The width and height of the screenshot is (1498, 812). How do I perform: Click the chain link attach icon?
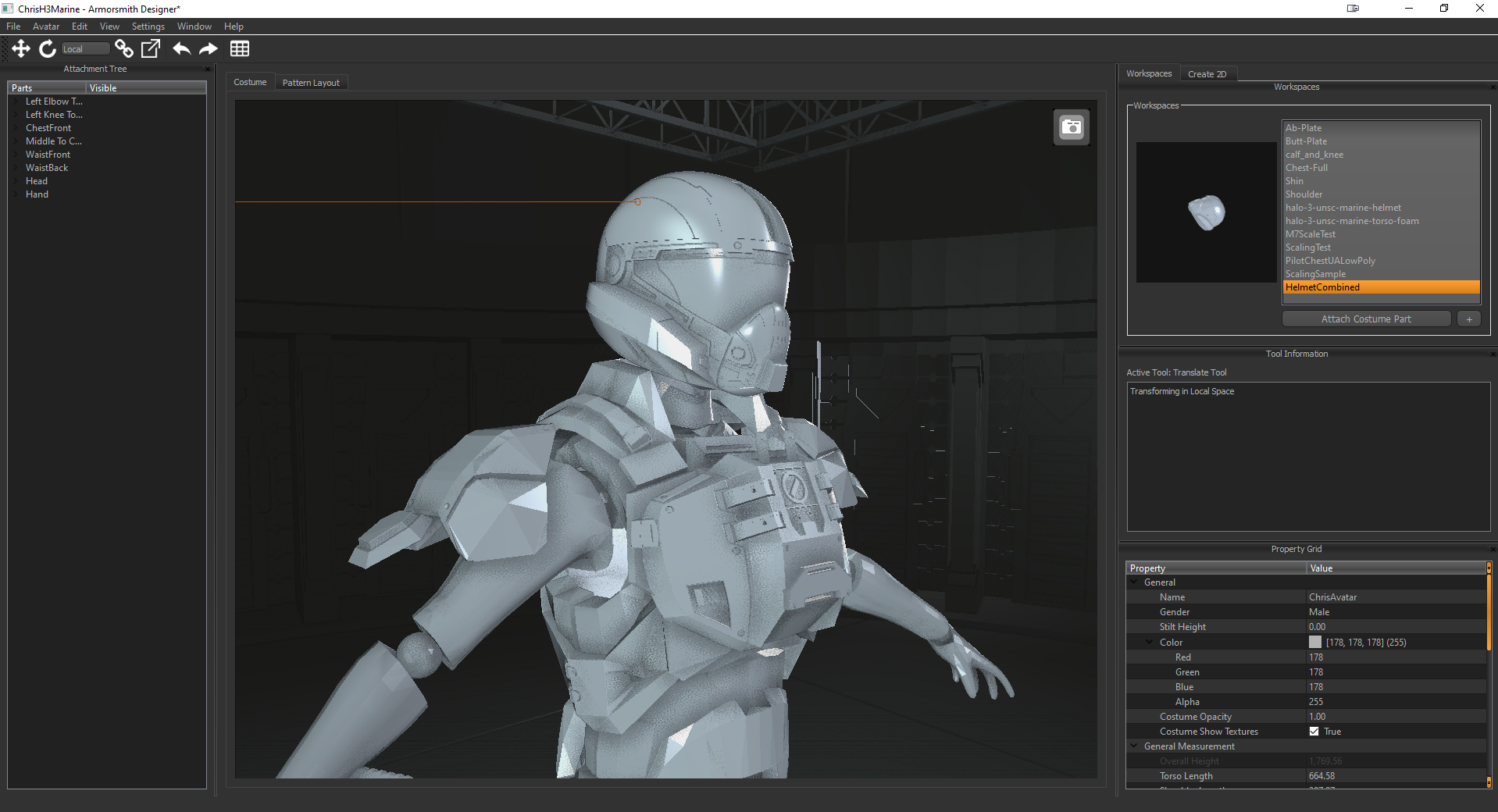[123, 48]
